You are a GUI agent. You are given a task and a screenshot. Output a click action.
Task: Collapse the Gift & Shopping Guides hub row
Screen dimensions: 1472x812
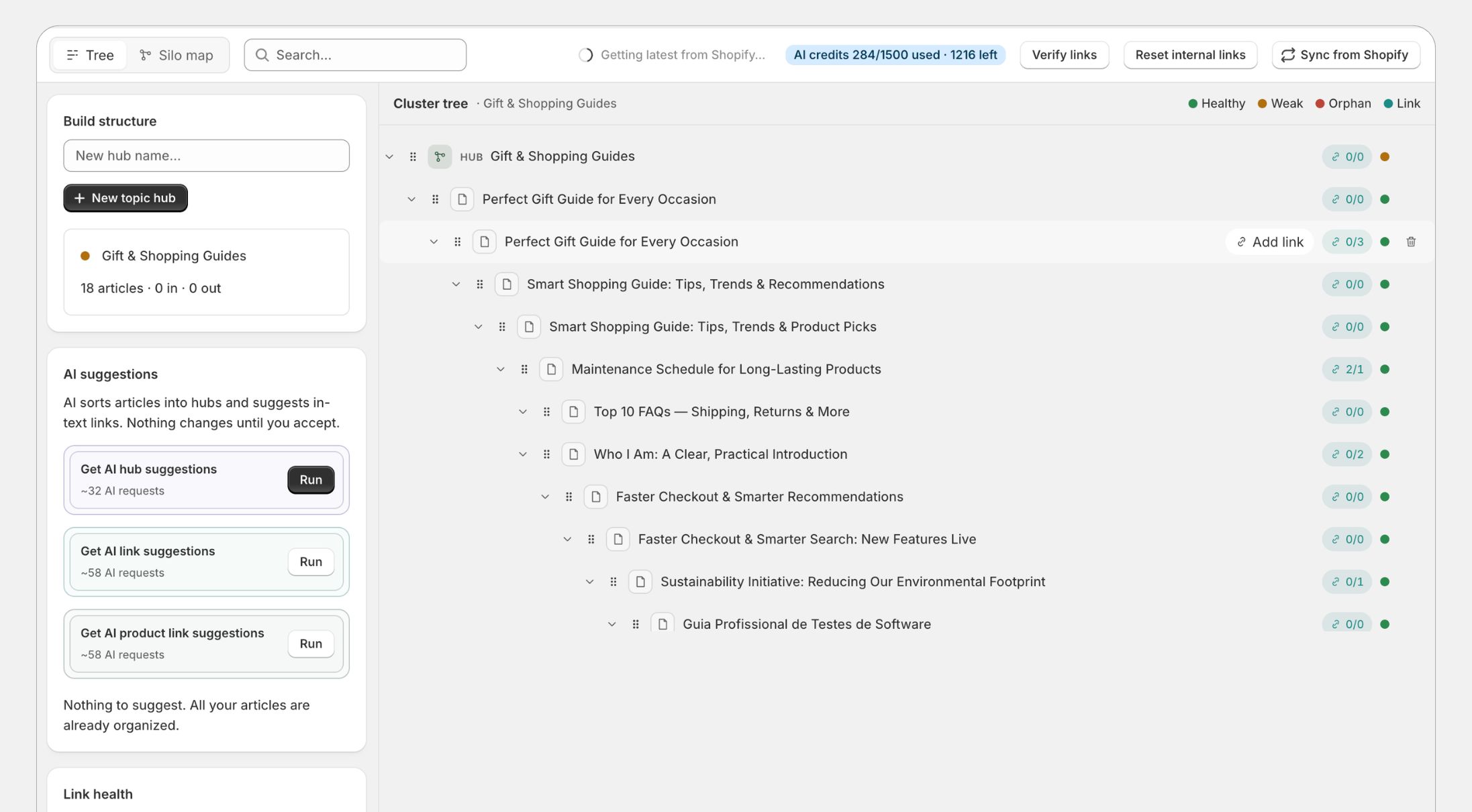(x=389, y=156)
